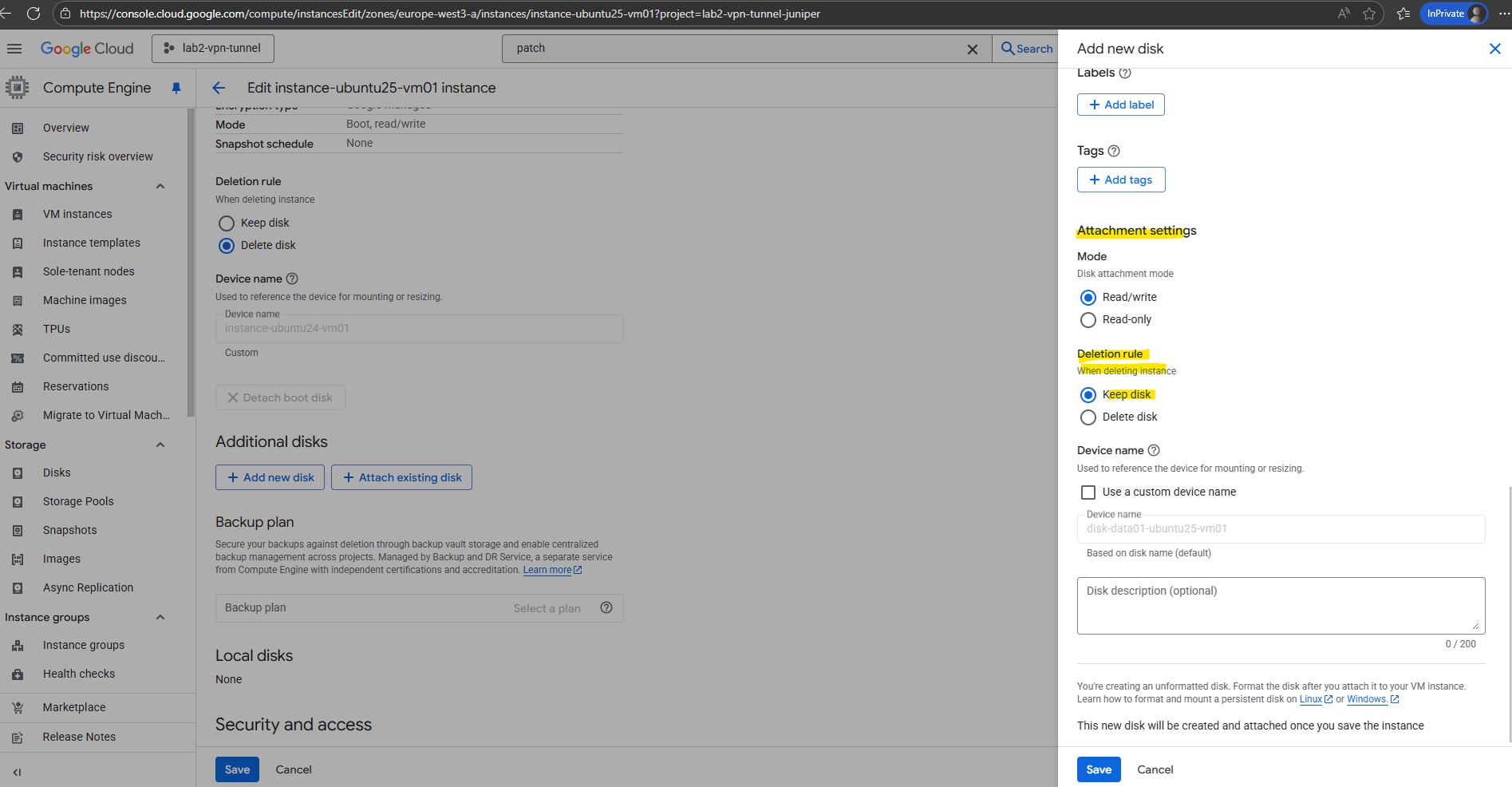Open Images in sidebar
The image size is (1512, 787).
pos(61,559)
